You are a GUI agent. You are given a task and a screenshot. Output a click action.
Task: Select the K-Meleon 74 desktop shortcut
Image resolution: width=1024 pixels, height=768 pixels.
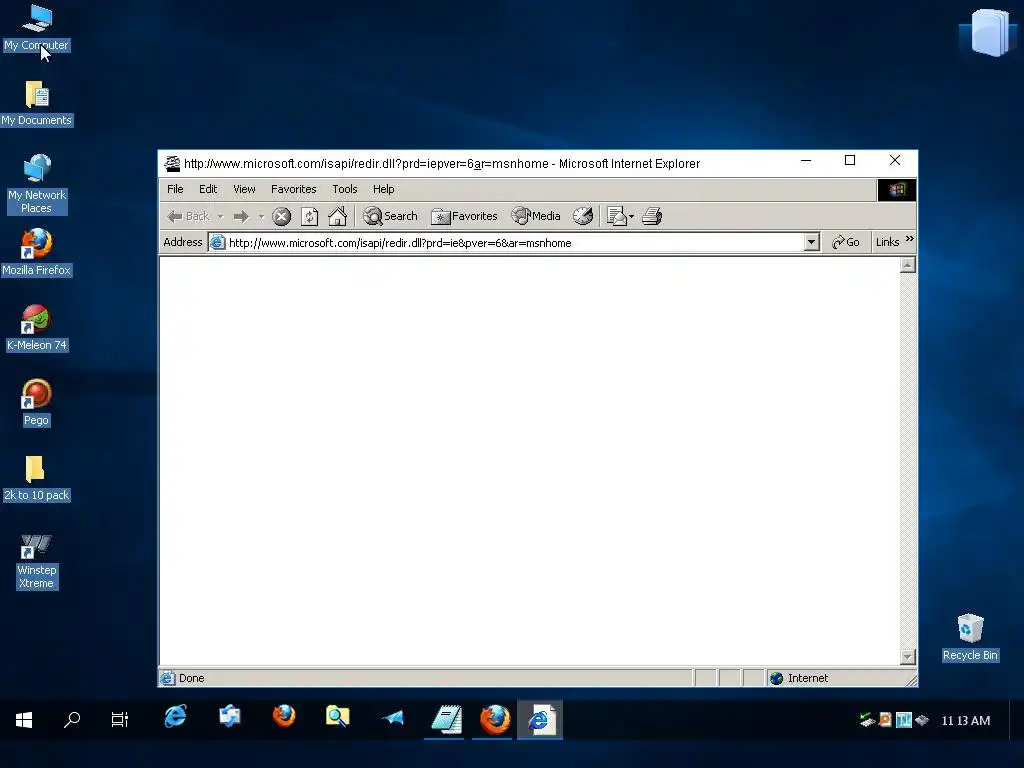pyautogui.click(x=37, y=328)
